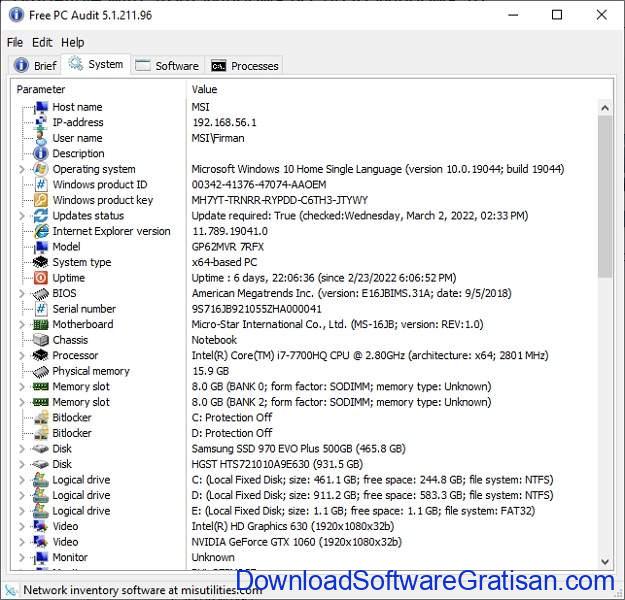625x600 pixels.
Task: Select the Notebook chassis value
Action: (214, 340)
